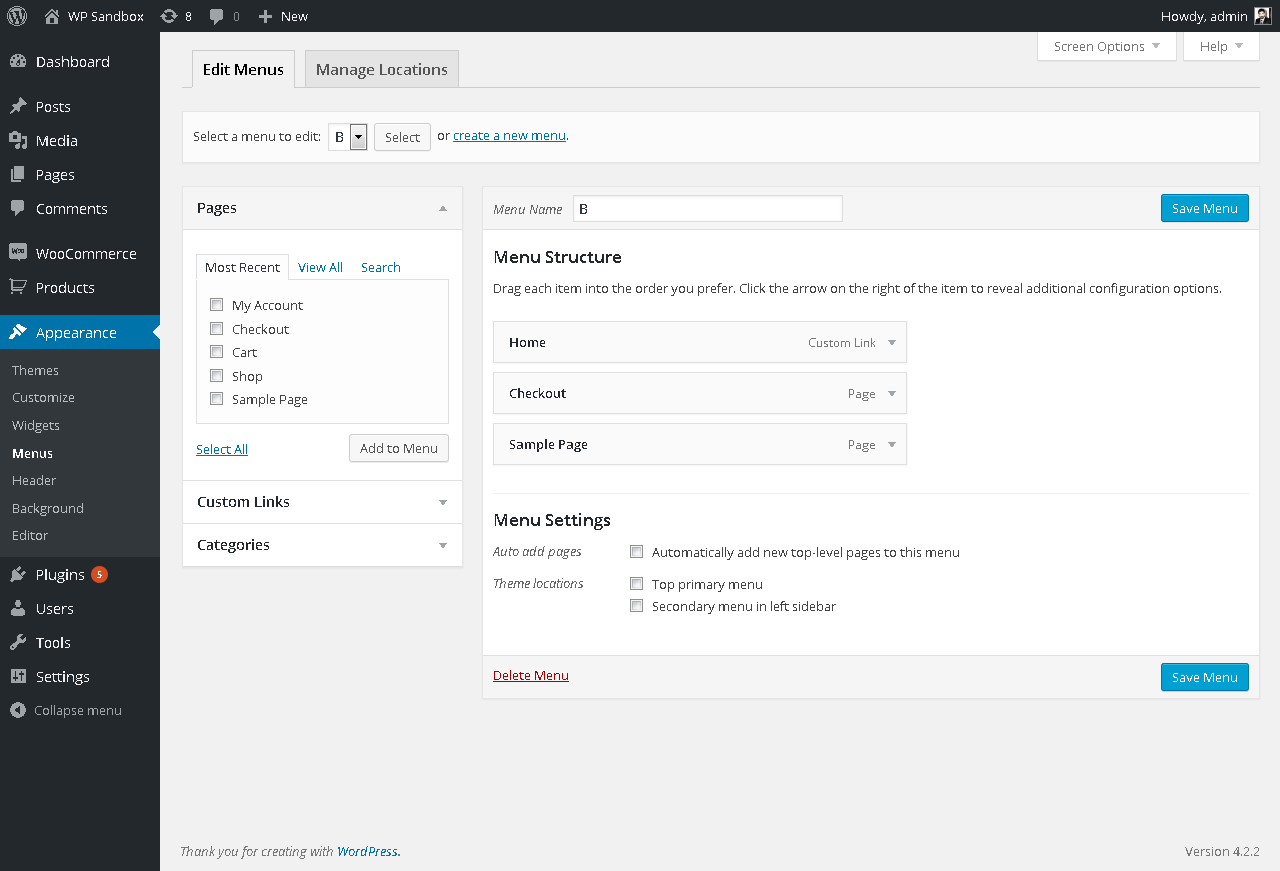
Task: Open the Help dropdown tab
Action: coord(1221,46)
